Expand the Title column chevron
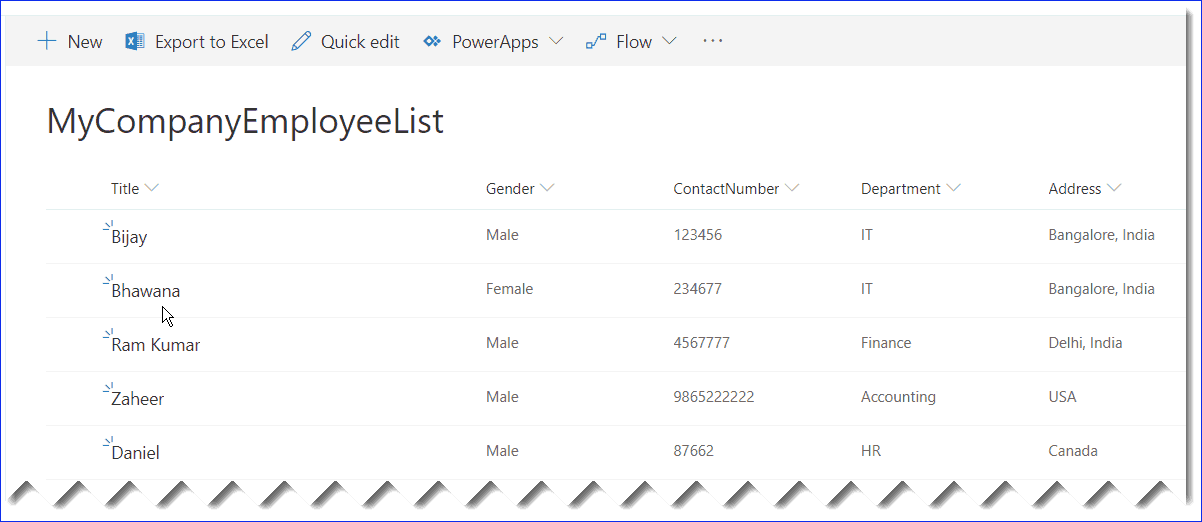 click(152, 188)
